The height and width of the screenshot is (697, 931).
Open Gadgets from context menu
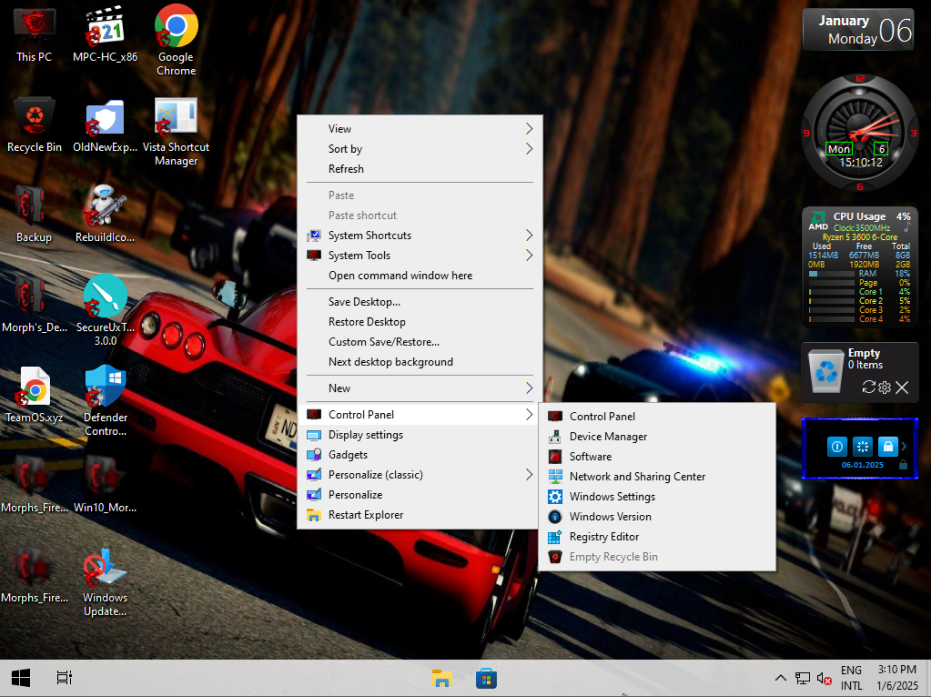coord(420,455)
